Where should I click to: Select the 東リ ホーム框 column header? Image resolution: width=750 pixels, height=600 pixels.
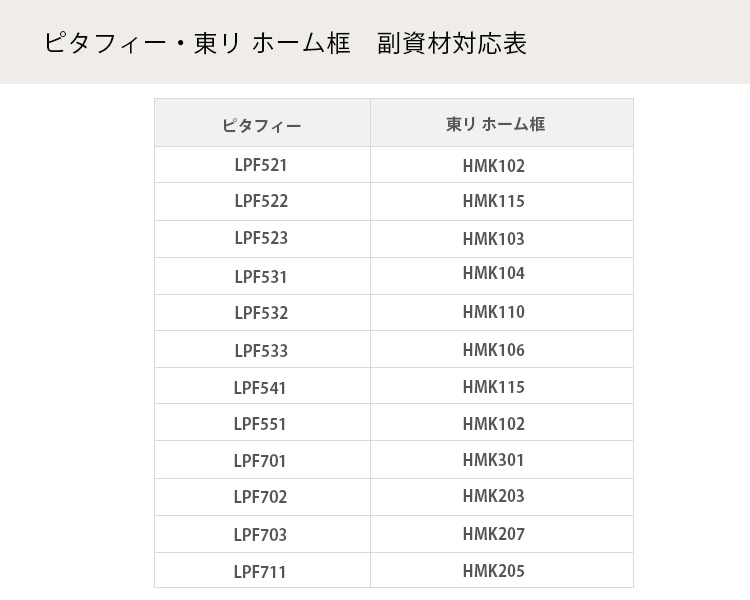tap(495, 125)
